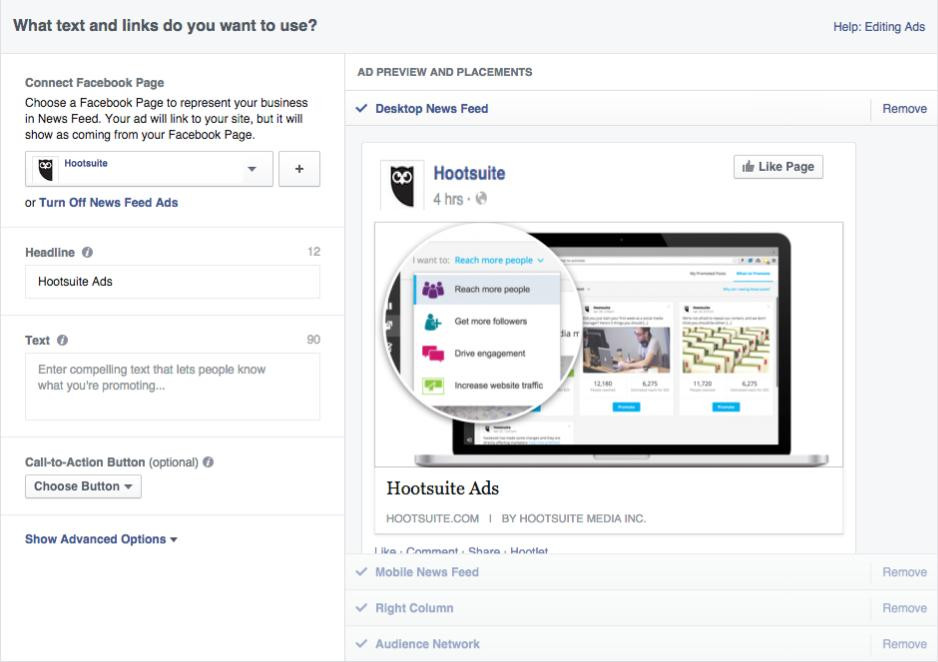The height and width of the screenshot is (662, 938).
Task: Remove the Mobile News Feed placement
Action: (904, 572)
